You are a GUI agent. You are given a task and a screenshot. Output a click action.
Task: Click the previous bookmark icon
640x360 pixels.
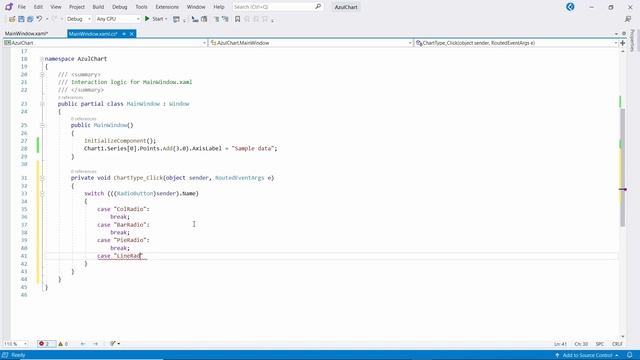coord(247,19)
